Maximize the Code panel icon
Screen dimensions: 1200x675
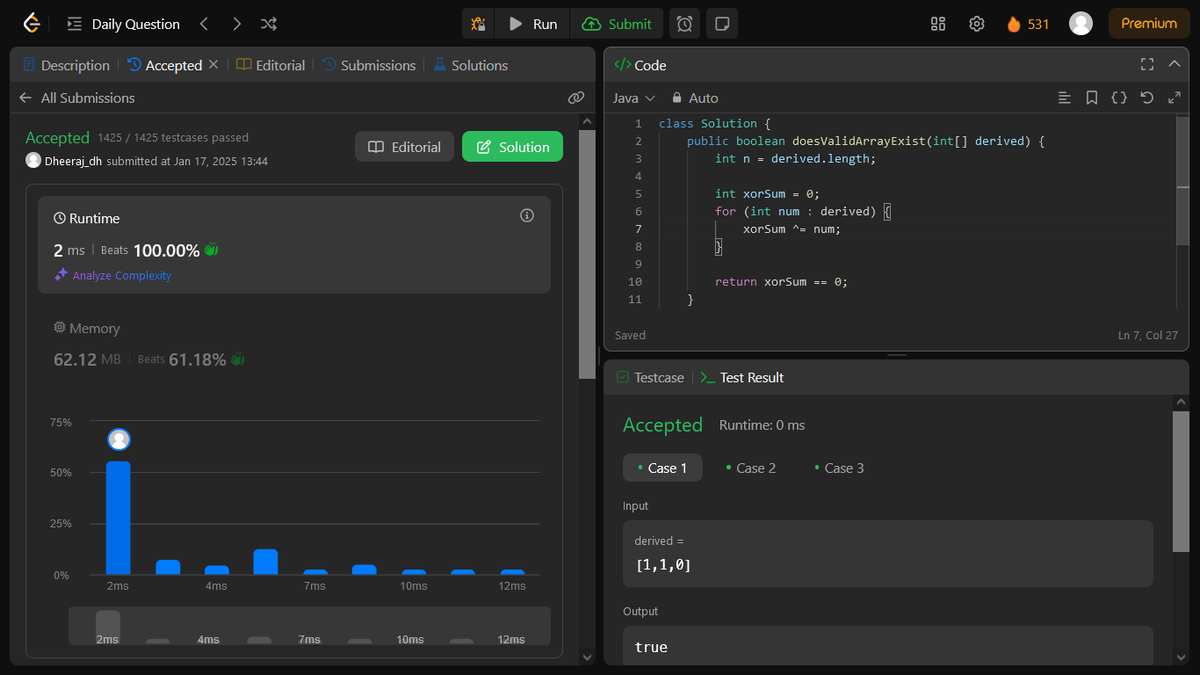click(x=1147, y=65)
